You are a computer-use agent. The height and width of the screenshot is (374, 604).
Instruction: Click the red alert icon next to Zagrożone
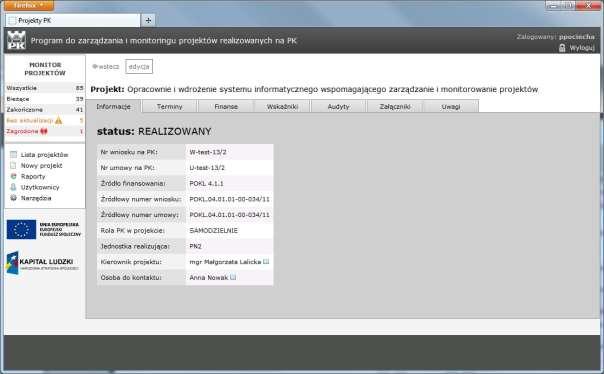(x=44, y=131)
